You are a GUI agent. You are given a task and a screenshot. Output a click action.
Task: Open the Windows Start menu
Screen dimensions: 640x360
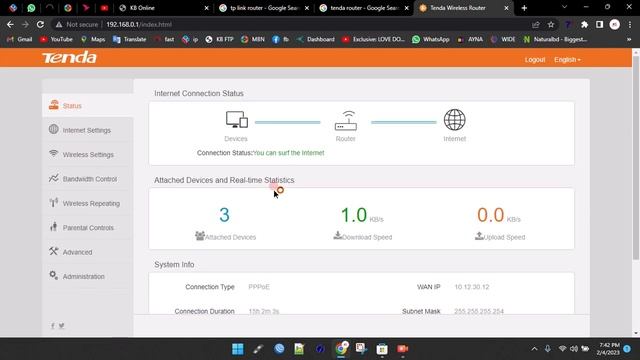click(238, 349)
